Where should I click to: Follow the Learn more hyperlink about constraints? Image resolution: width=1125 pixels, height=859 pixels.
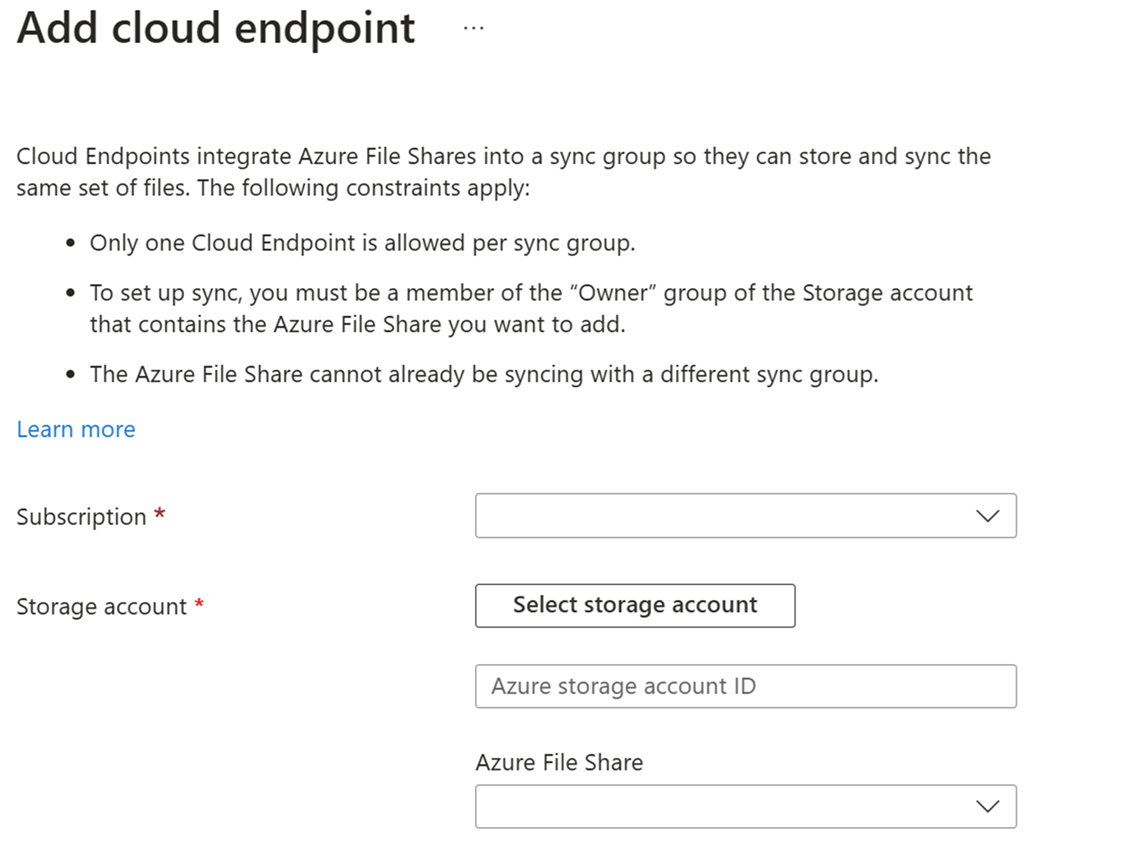(75, 429)
